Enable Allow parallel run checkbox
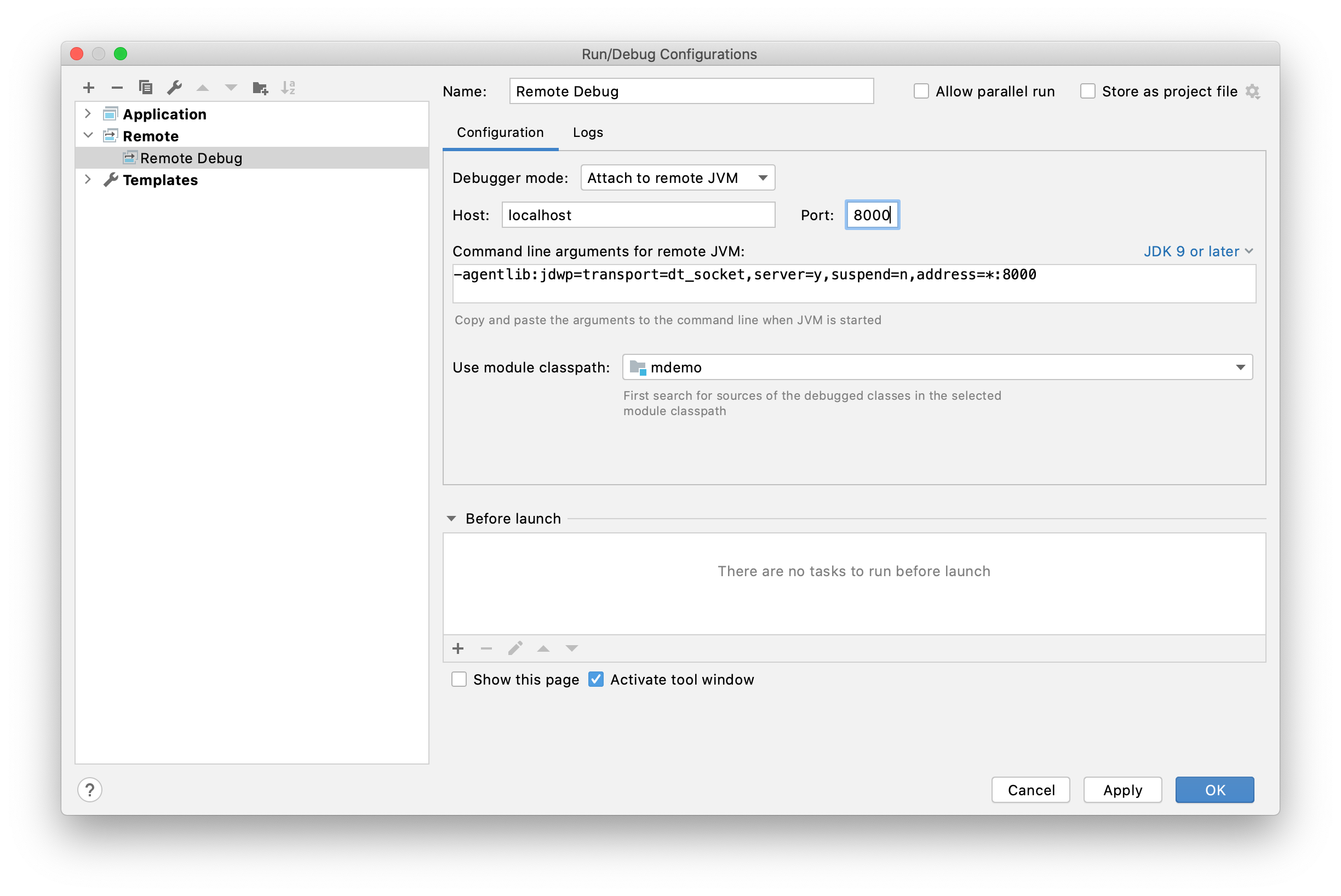Screen dimensions: 1341x896 click(x=921, y=91)
